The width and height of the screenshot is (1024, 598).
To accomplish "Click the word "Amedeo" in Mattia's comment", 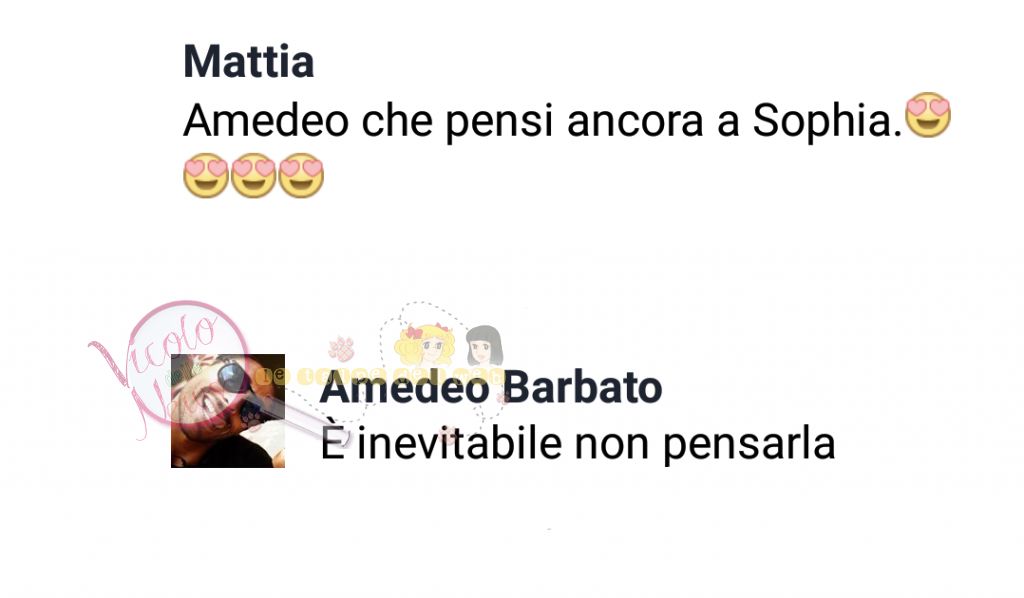I will (x=266, y=120).
